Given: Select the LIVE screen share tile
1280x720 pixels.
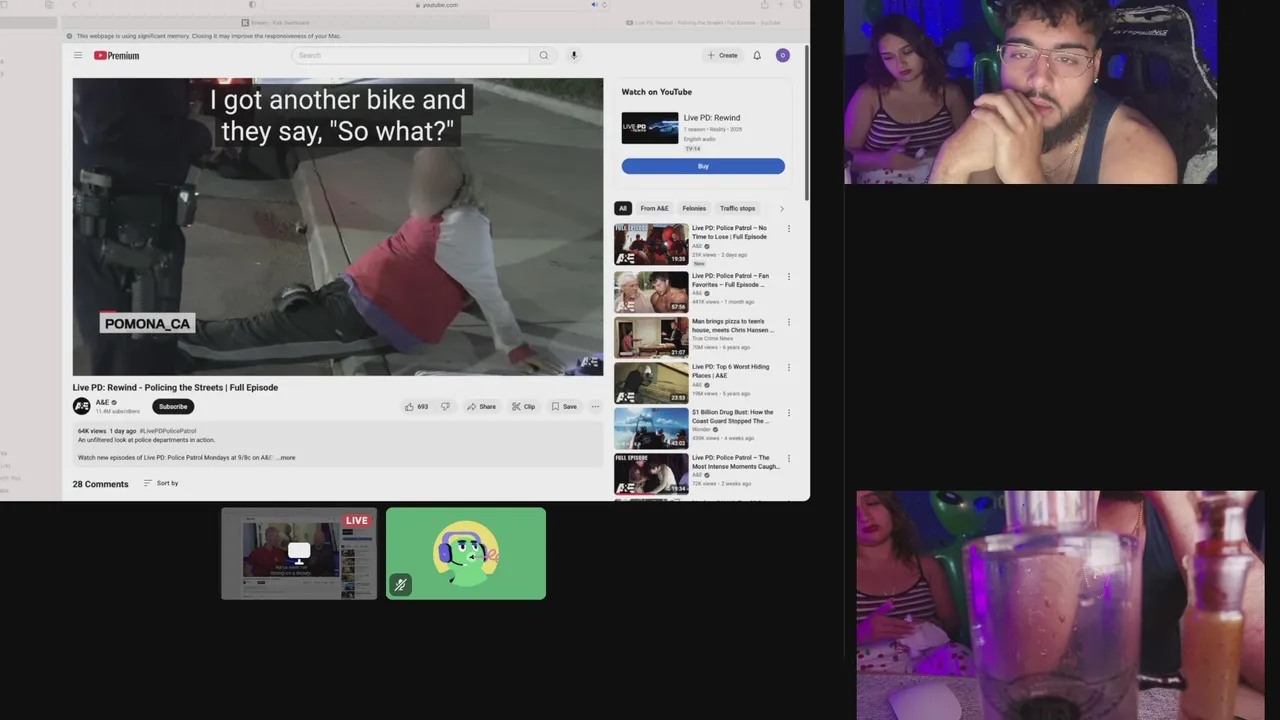Looking at the screenshot, I should [299, 553].
